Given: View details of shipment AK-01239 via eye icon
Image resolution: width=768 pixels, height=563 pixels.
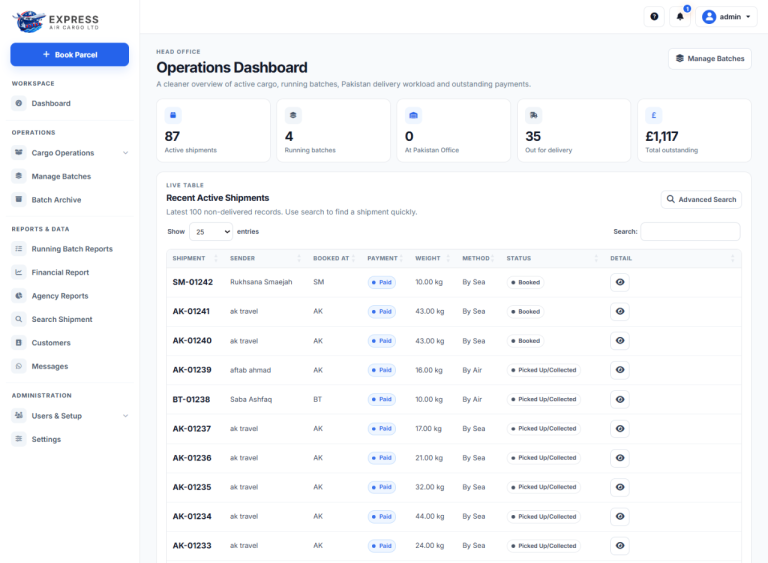Looking at the screenshot, I should pos(620,370).
